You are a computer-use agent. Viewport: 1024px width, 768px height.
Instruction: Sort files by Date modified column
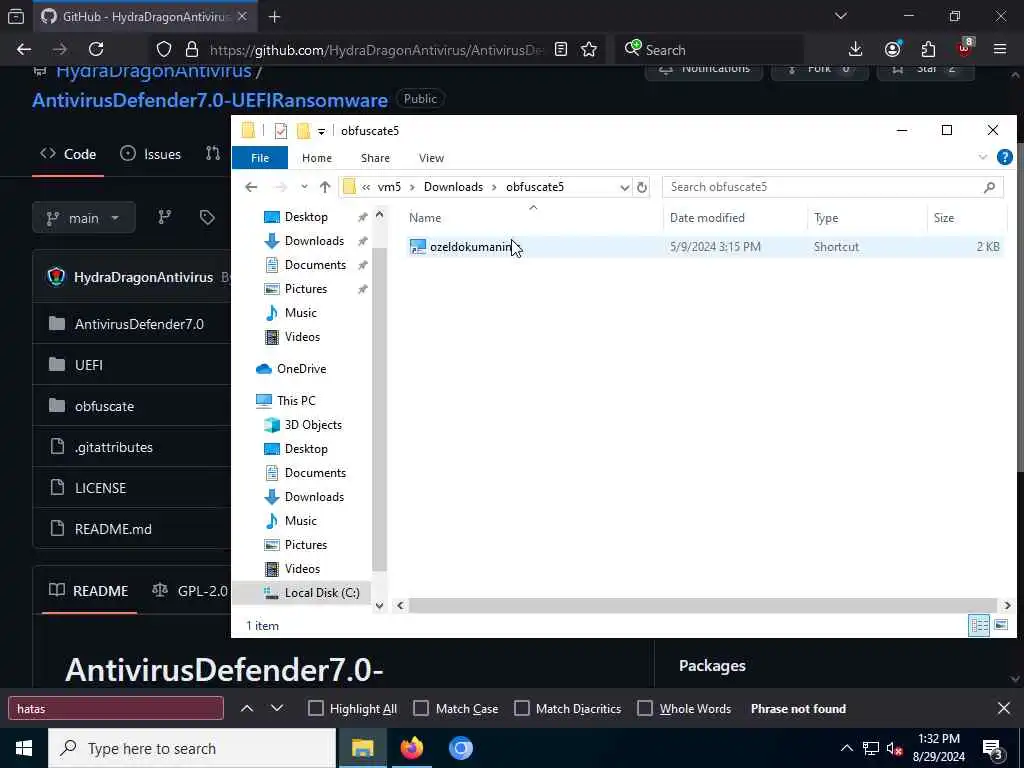pos(735,218)
